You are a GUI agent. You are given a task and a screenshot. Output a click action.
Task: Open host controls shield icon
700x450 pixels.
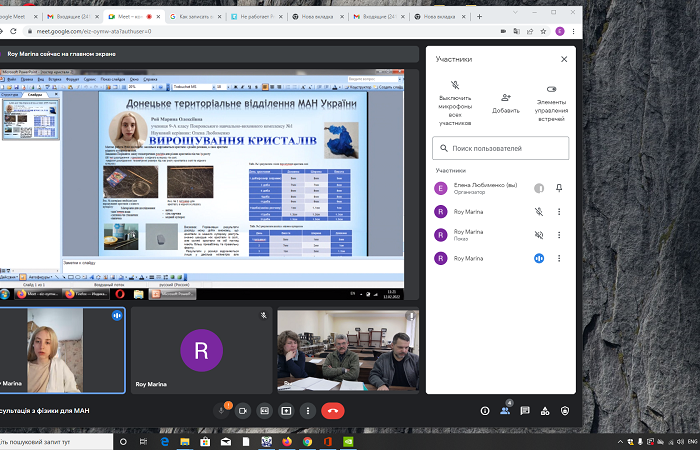pyautogui.click(x=567, y=410)
